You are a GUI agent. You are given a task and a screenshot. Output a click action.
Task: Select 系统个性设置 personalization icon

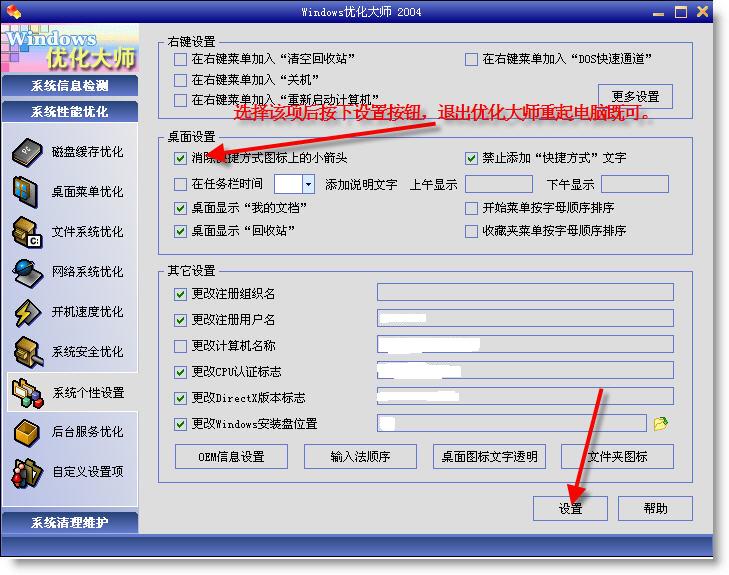pos(28,393)
